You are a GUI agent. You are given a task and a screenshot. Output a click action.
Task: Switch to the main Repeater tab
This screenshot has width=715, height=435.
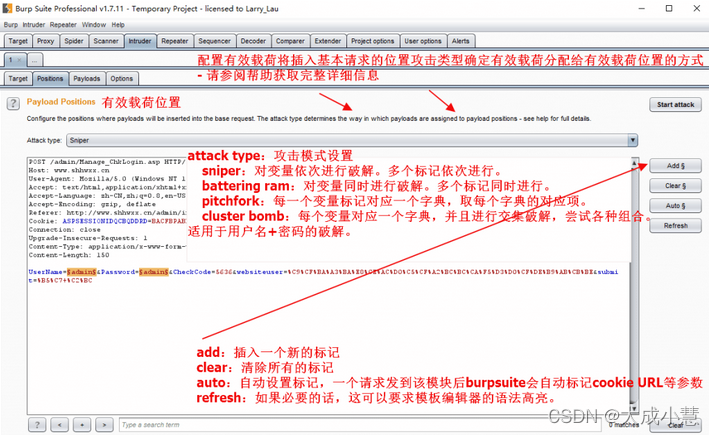pyautogui.click(x=175, y=41)
